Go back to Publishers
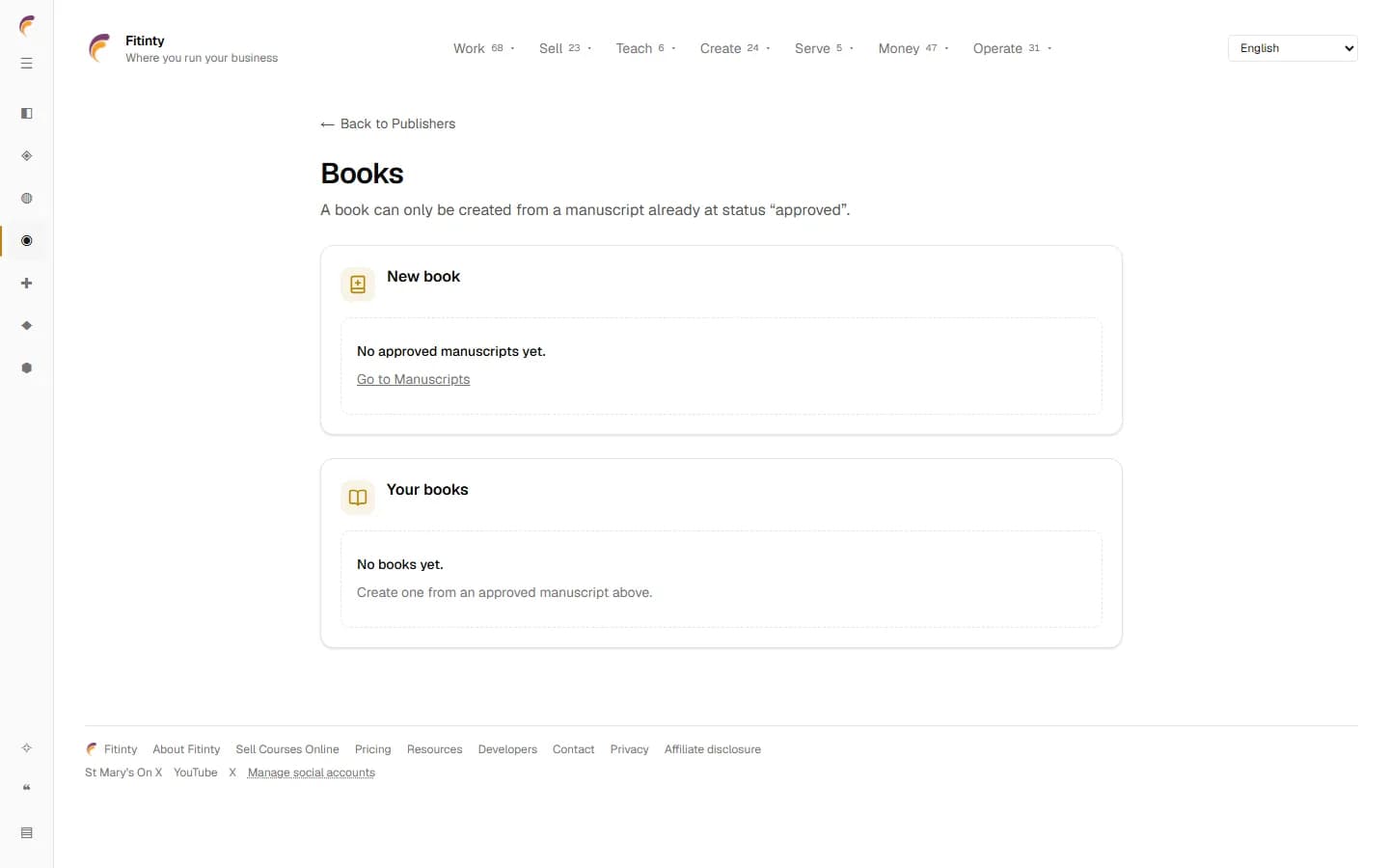The image size is (1389, 868). pos(388,123)
